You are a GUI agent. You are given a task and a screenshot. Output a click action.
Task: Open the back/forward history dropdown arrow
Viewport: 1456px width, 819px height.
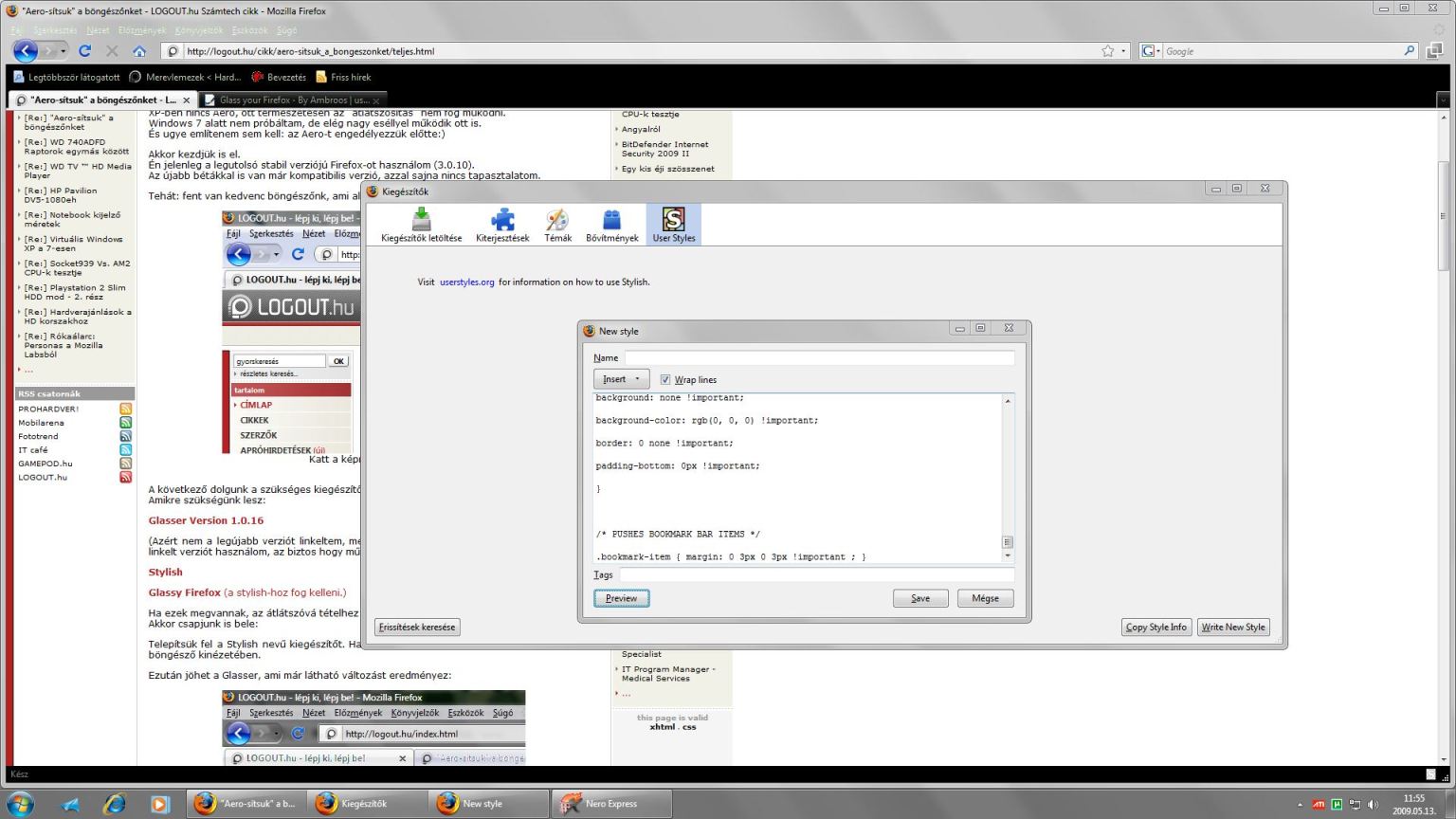pyautogui.click(x=64, y=51)
